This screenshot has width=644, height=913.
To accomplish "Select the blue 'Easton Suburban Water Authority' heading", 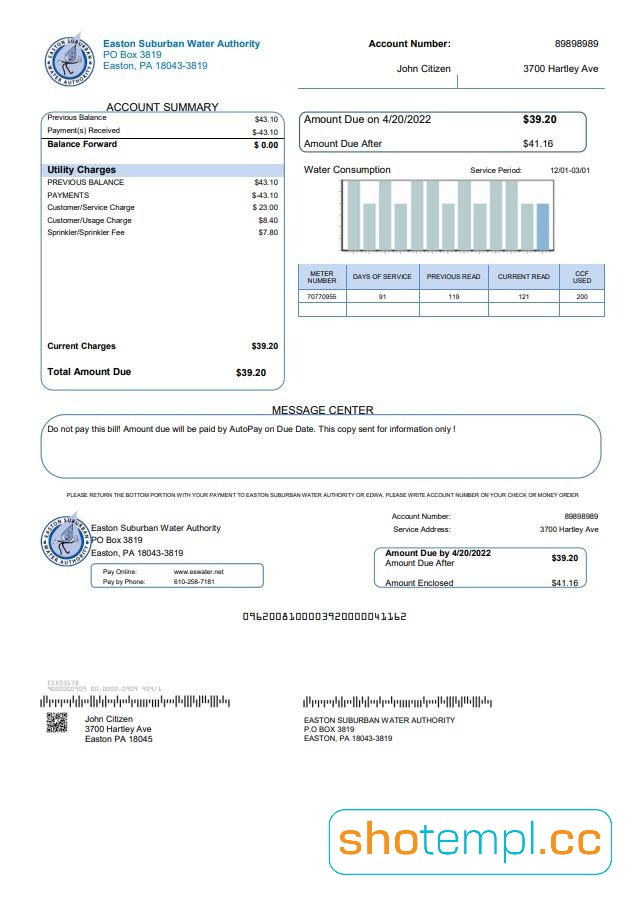I will click(x=182, y=44).
